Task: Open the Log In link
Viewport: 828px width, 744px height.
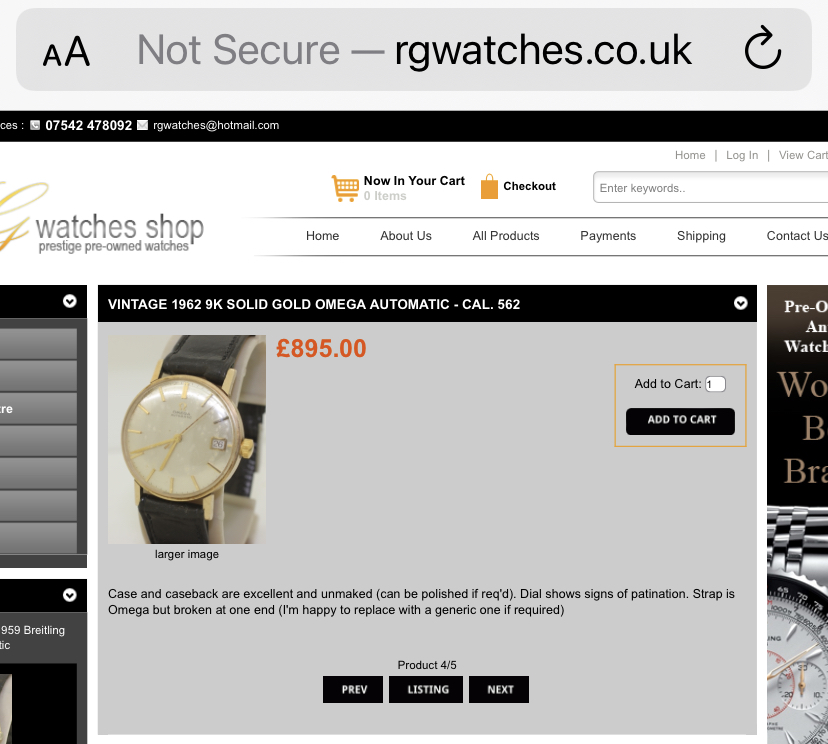Action: (x=742, y=155)
